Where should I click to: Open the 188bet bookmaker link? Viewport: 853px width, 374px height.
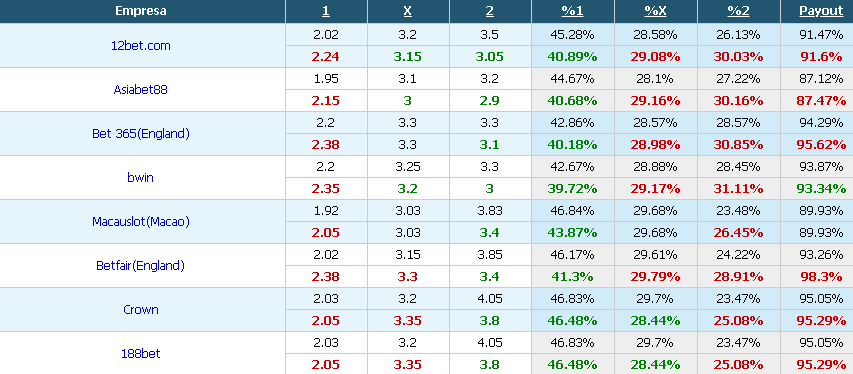point(140,354)
